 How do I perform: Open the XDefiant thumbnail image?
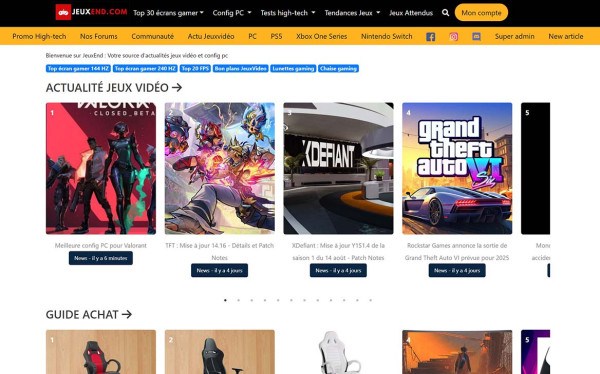pos(338,168)
